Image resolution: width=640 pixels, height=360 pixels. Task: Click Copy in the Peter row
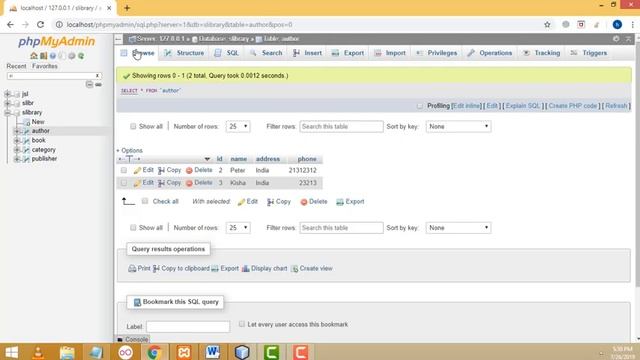pyautogui.click(x=169, y=170)
